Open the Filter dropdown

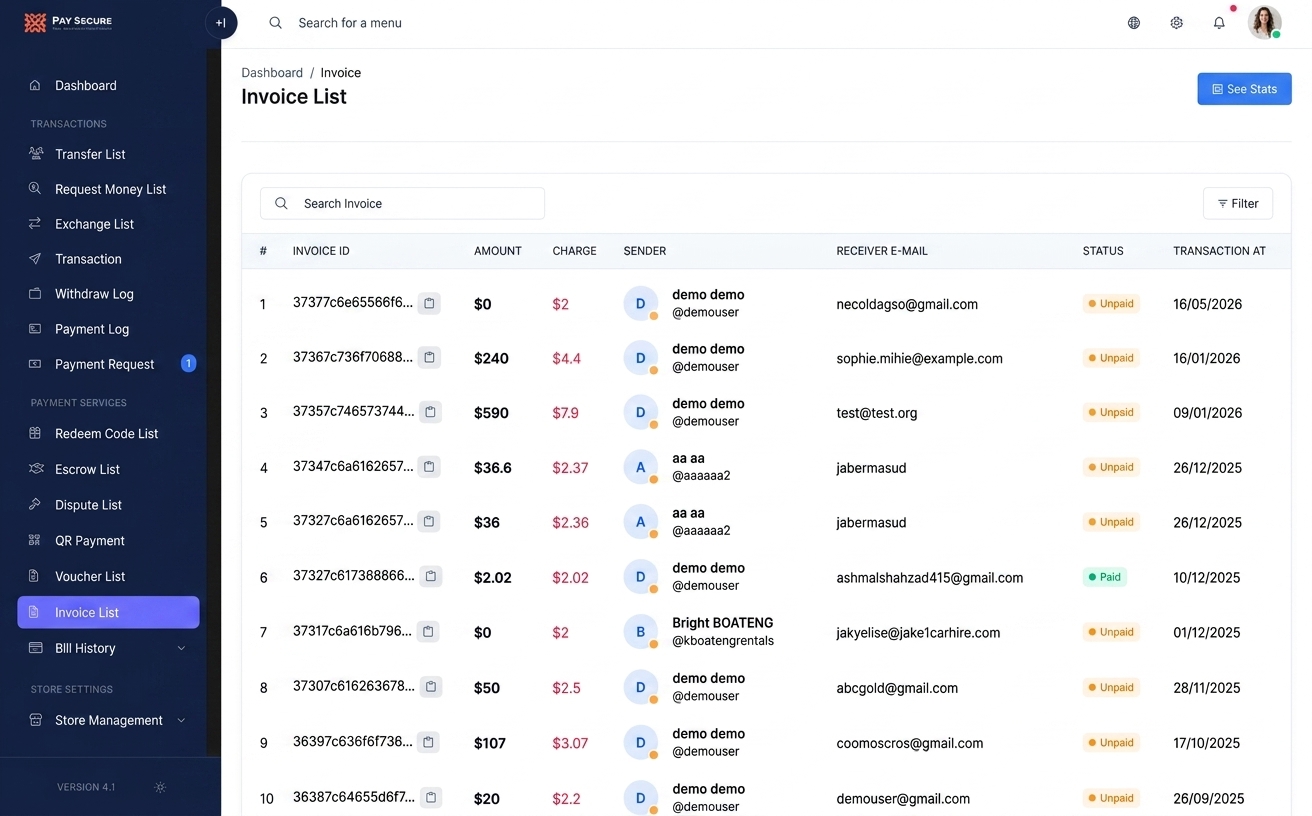point(1238,203)
